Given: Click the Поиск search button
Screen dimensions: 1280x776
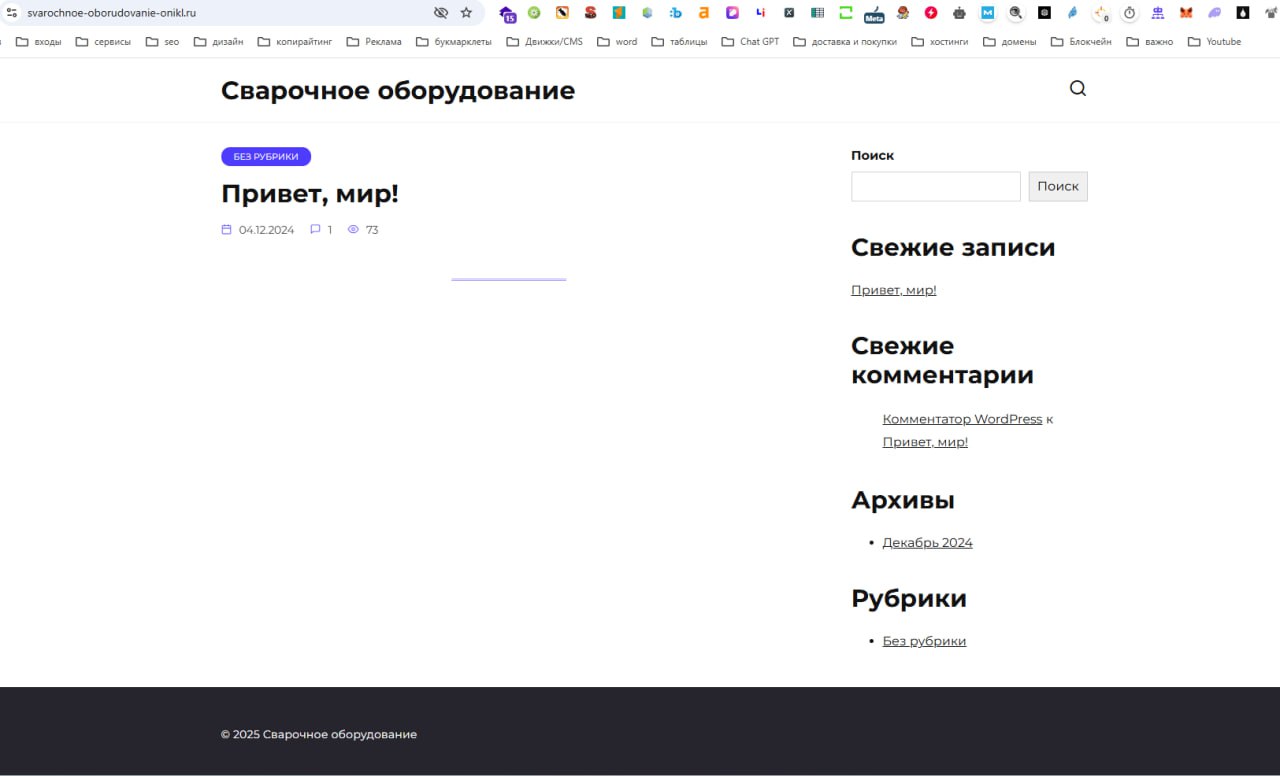Looking at the screenshot, I should pyautogui.click(x=1057, y=186).
